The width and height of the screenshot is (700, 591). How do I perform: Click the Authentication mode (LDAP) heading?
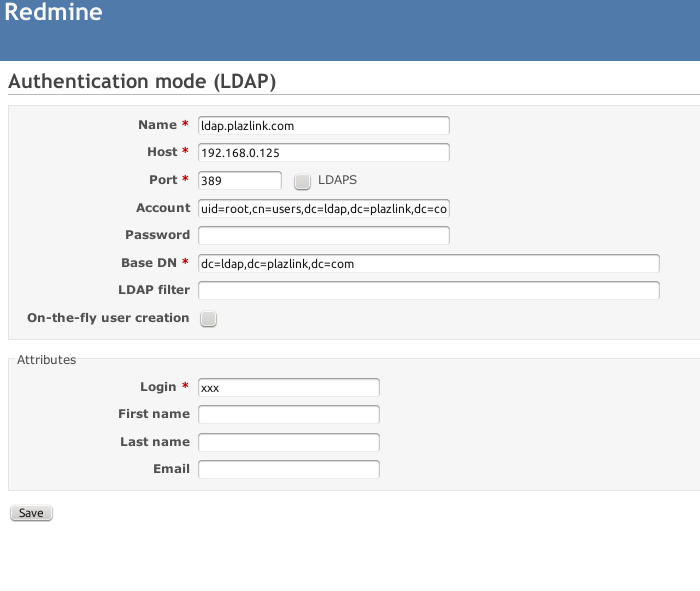(142, 81)
